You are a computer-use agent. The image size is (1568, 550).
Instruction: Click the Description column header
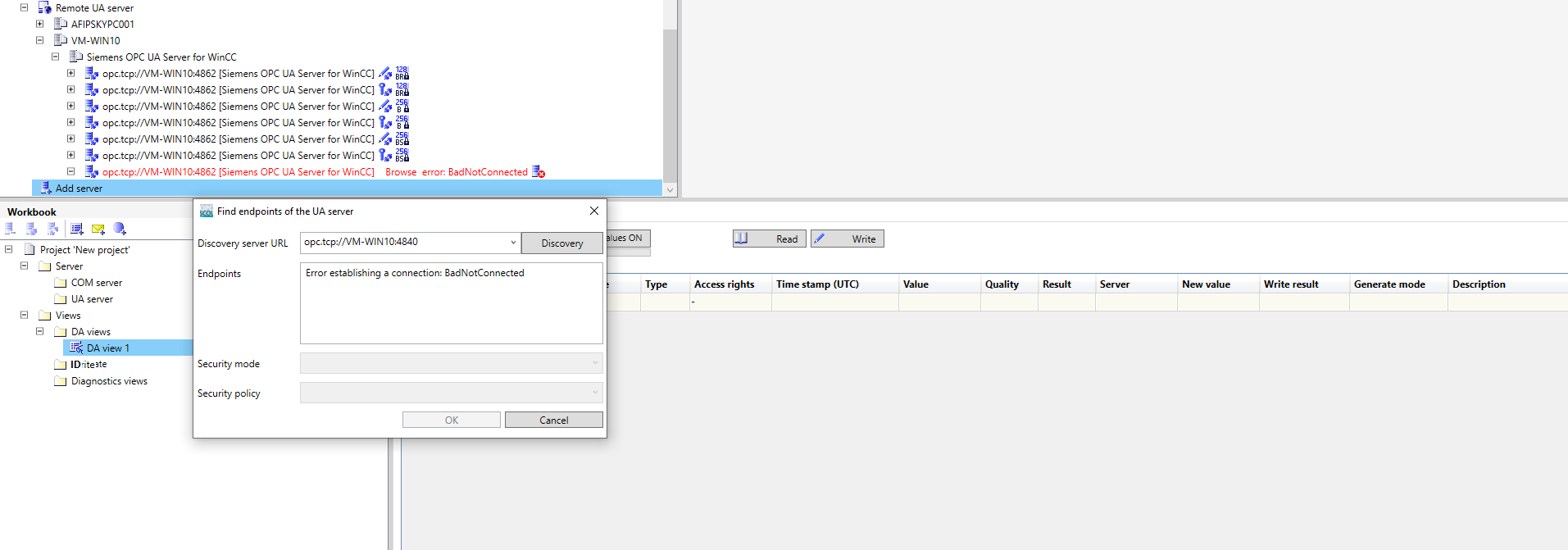[x=1507, y=284]
